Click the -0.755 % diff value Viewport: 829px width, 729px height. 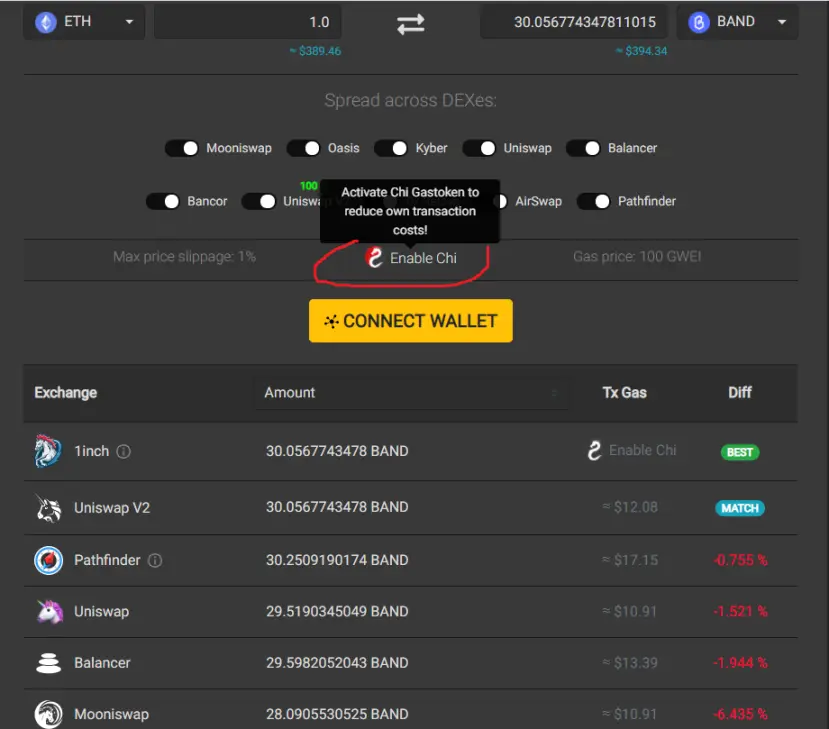pyautogui.click(x=740, y=560)
